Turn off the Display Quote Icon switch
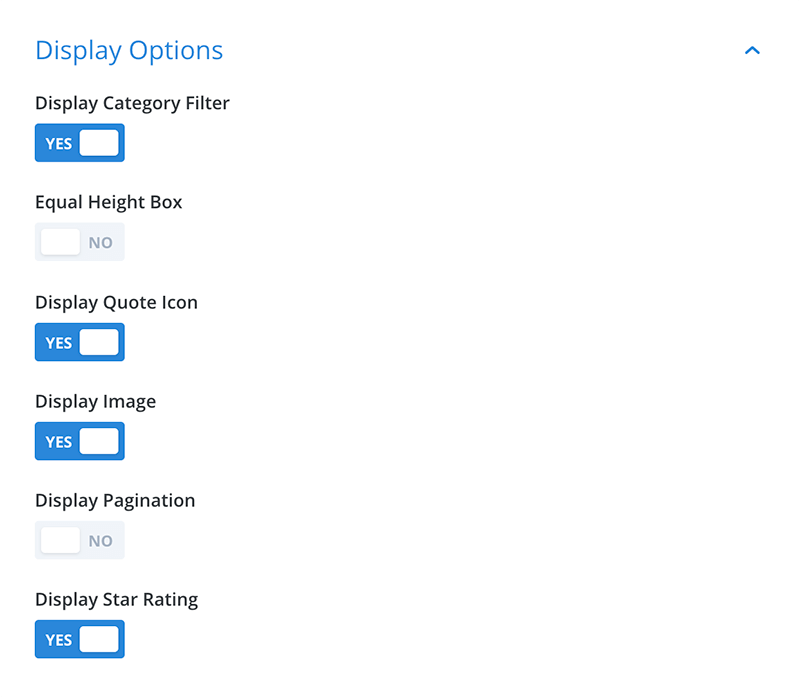The width and height of the screenshot is (800, 697). pyautogui.click(x=79, y=342)
